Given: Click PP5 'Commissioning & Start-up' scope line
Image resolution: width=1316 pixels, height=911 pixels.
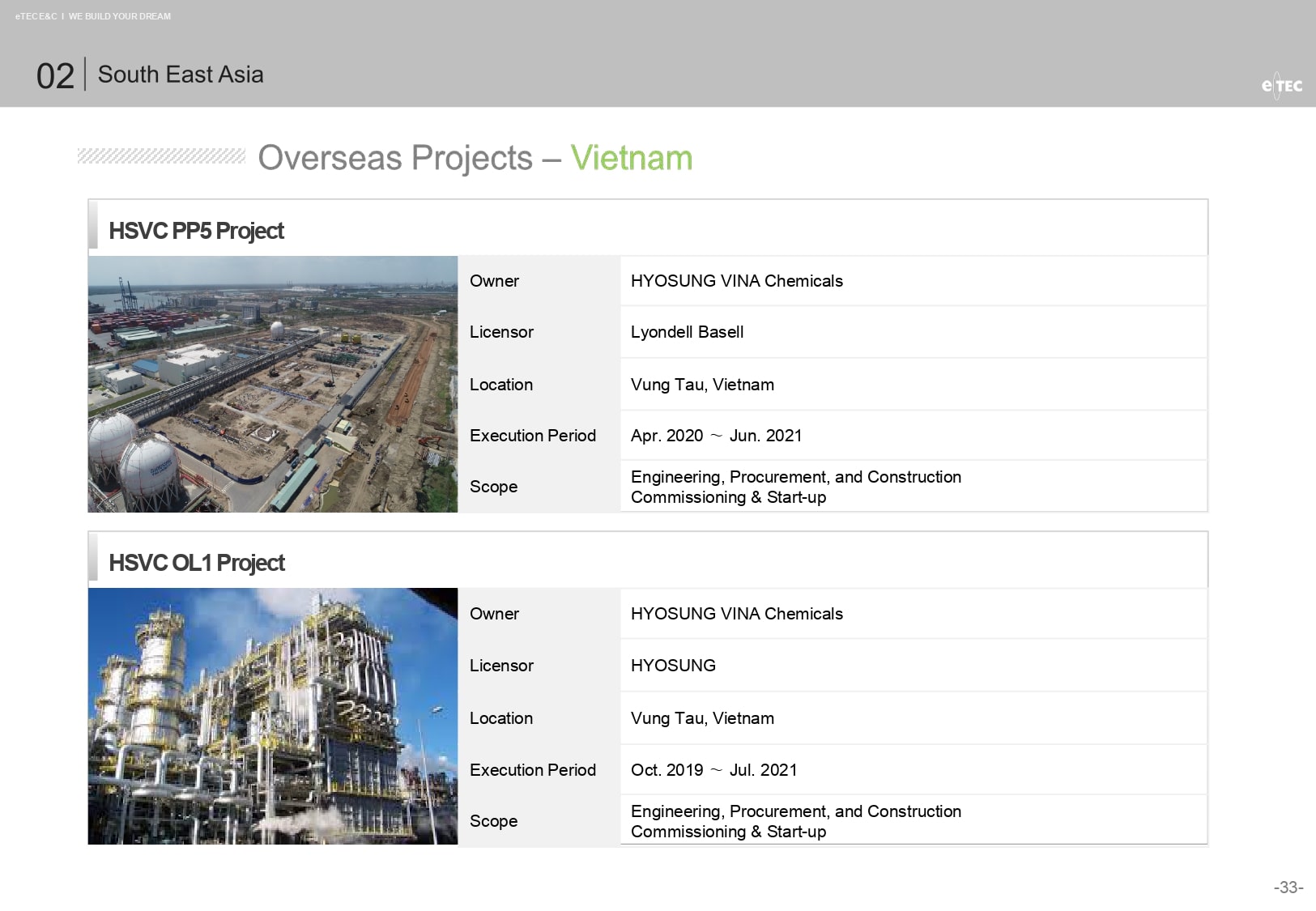Looking at the screenshot, I should (x=728, y=497).
